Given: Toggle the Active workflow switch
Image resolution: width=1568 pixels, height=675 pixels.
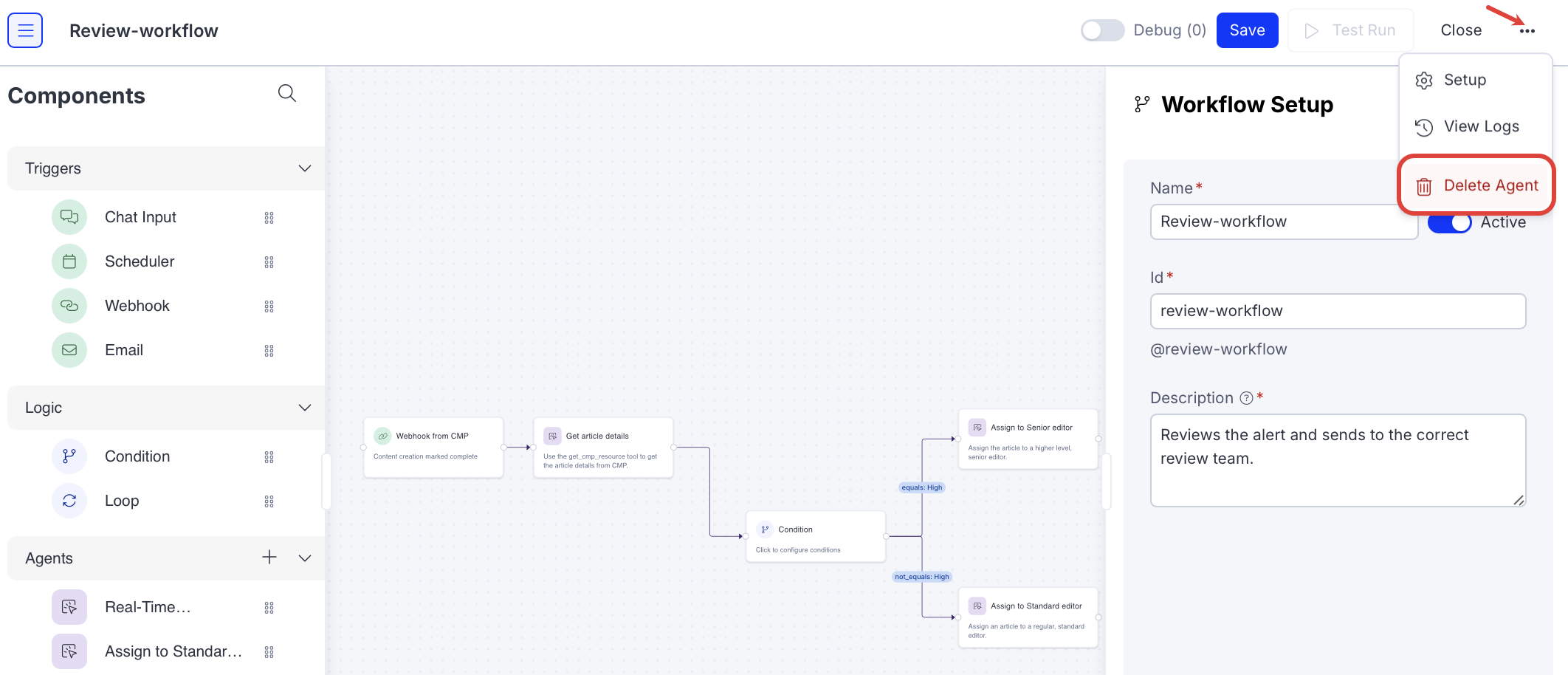Looking at the screenshot, I should coord(1449,222).
